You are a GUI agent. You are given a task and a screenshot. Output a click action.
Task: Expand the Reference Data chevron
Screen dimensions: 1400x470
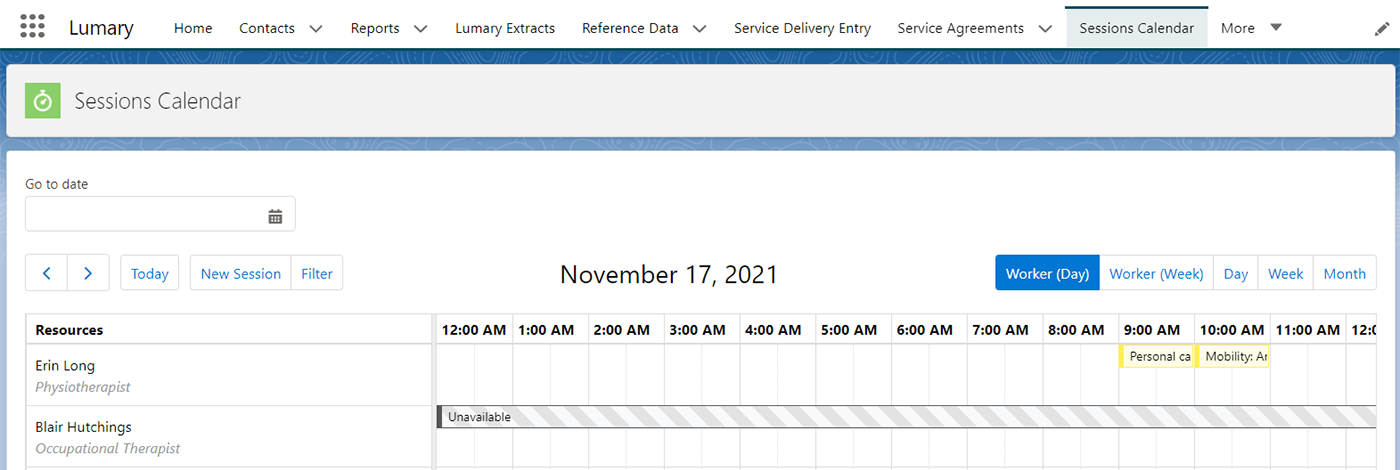click(699, 29)
